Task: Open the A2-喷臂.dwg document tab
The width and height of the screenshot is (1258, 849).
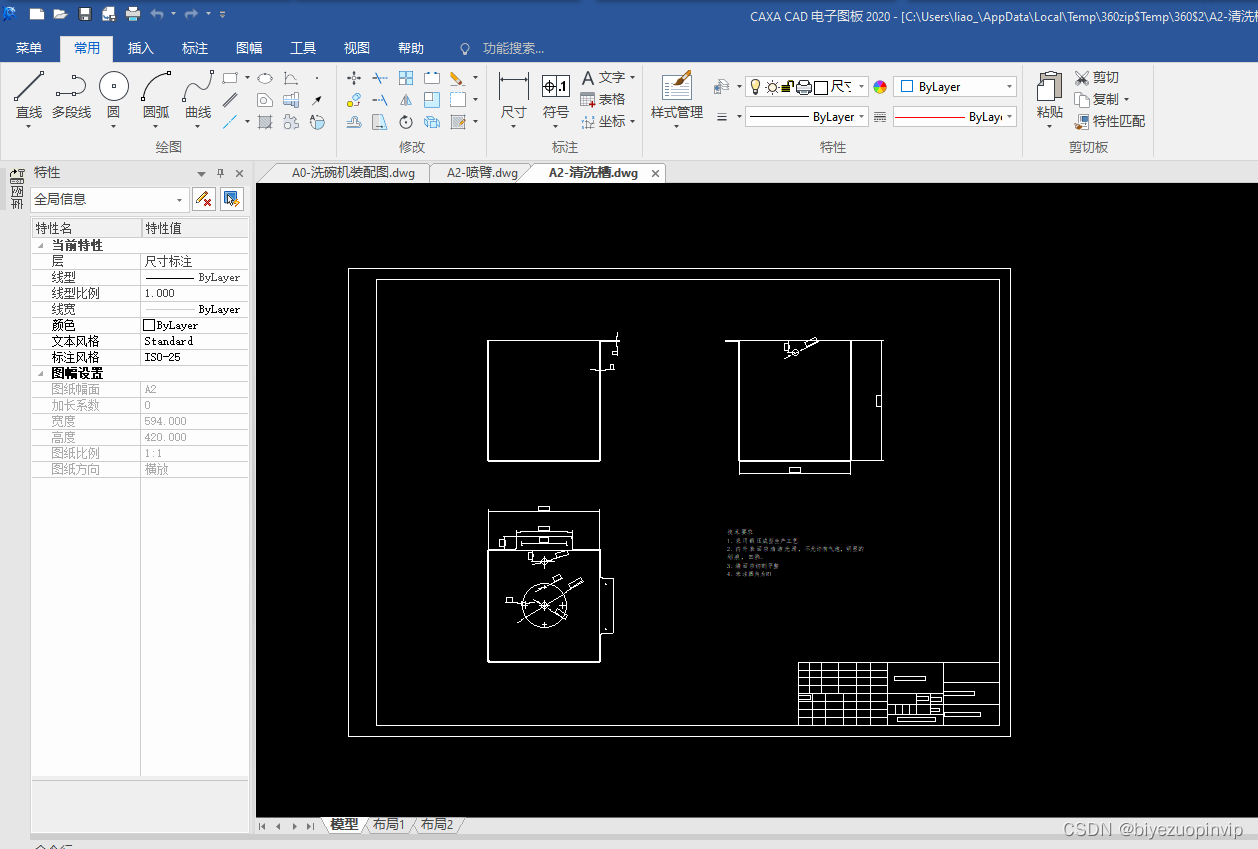Action: coord(482,173)
